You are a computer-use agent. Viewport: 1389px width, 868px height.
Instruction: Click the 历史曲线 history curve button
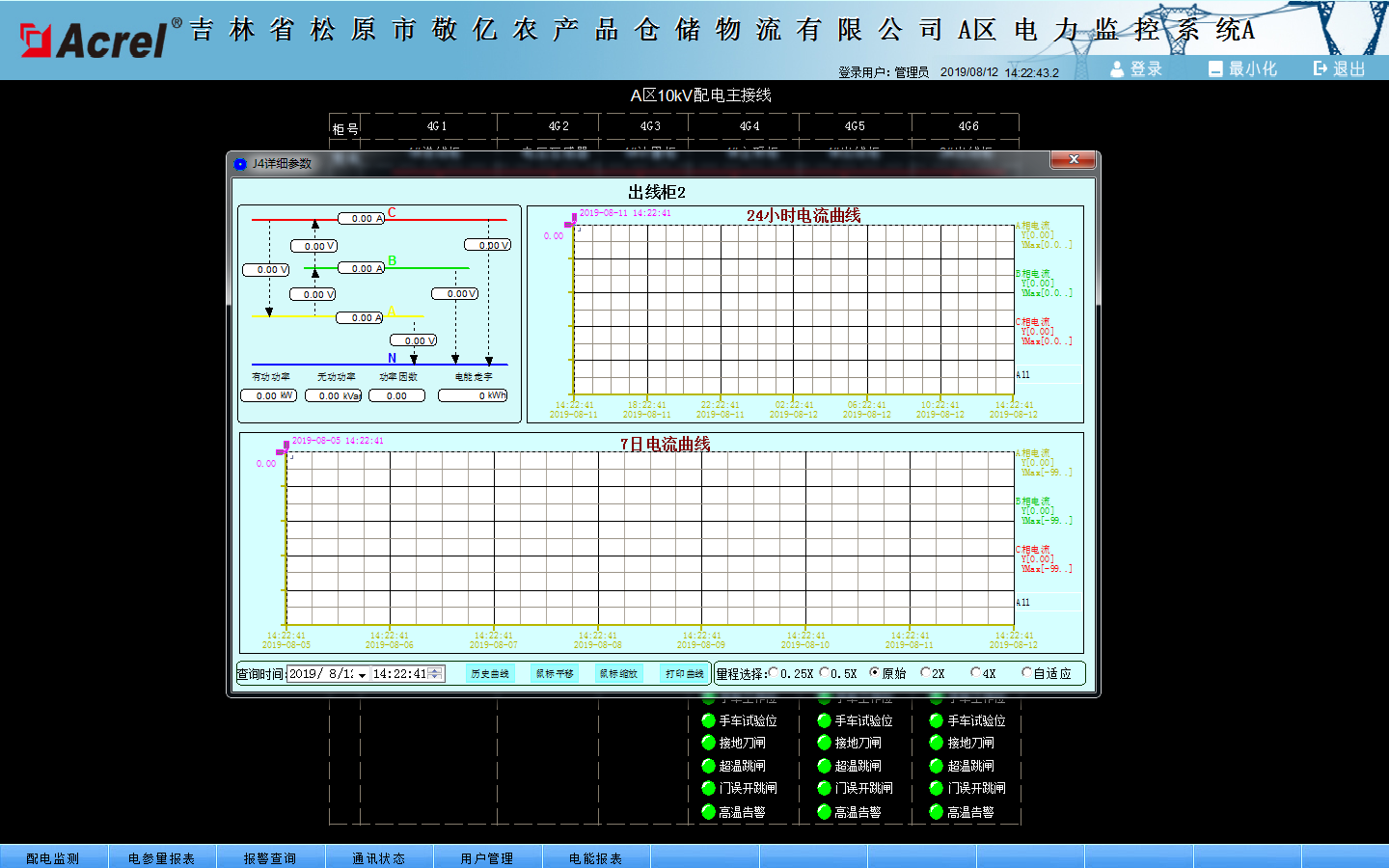coord(490,673)
